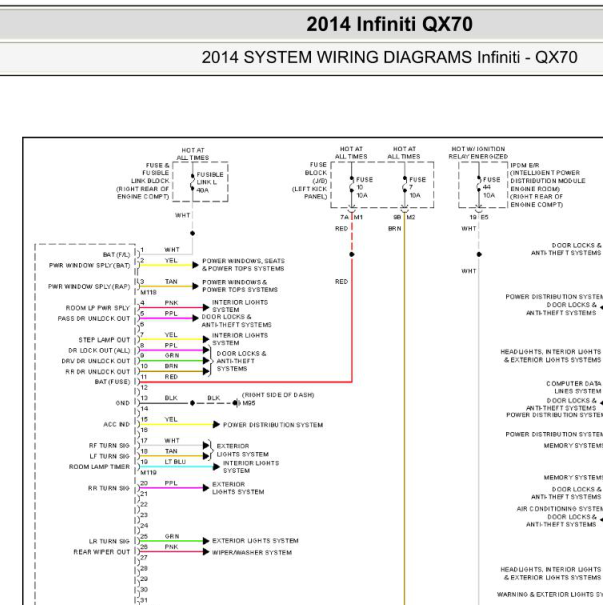Select the "19 E5" connector label
The width and height of the screenshot is (603, 605).
click(479, 217)
